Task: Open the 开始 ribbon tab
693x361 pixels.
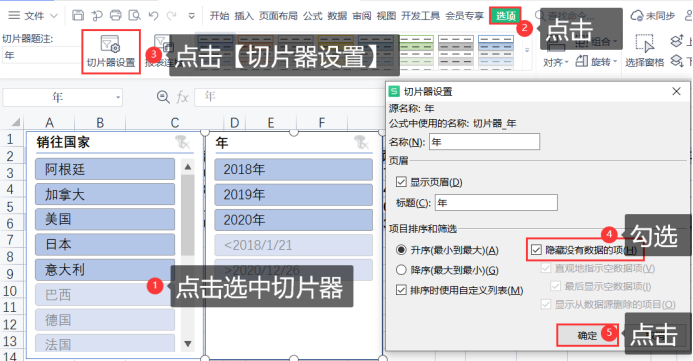Action: (x=219, y=16)
